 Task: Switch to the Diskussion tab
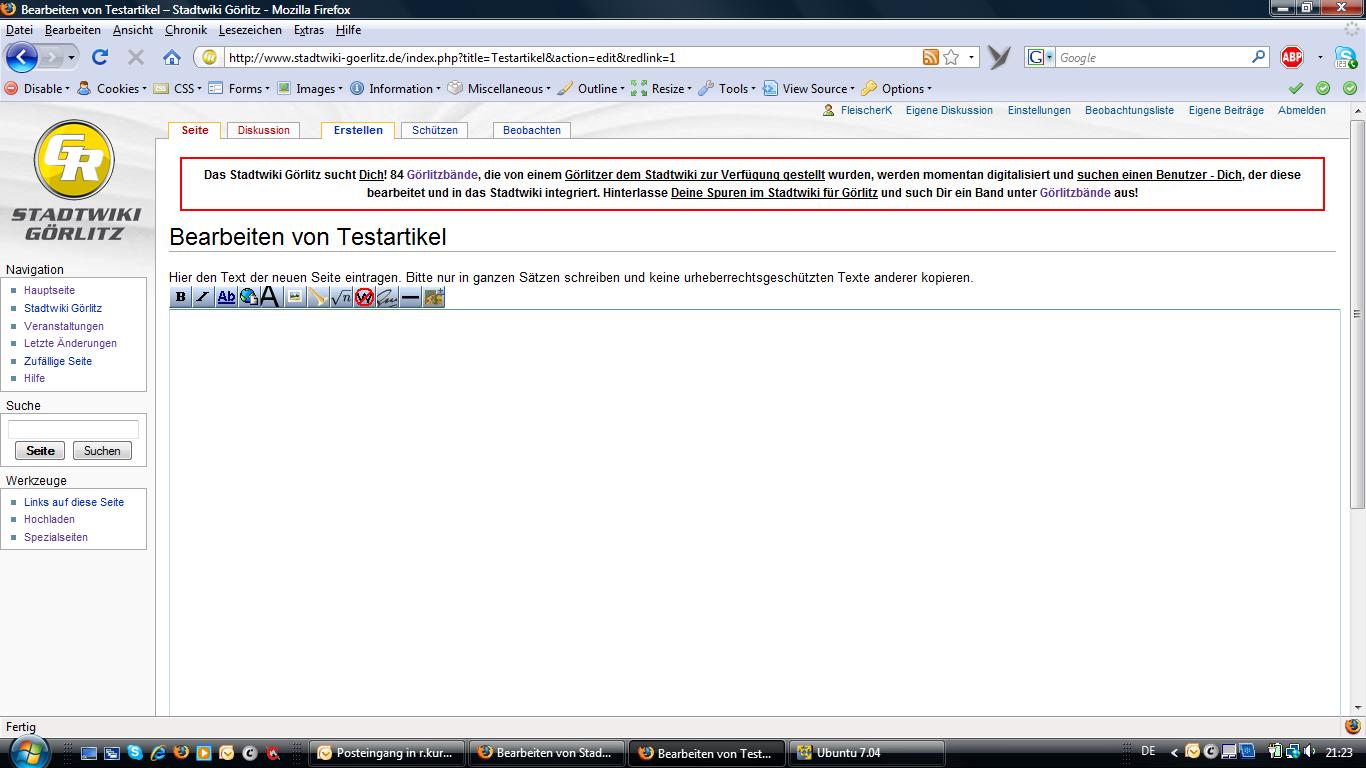(264, 130)
